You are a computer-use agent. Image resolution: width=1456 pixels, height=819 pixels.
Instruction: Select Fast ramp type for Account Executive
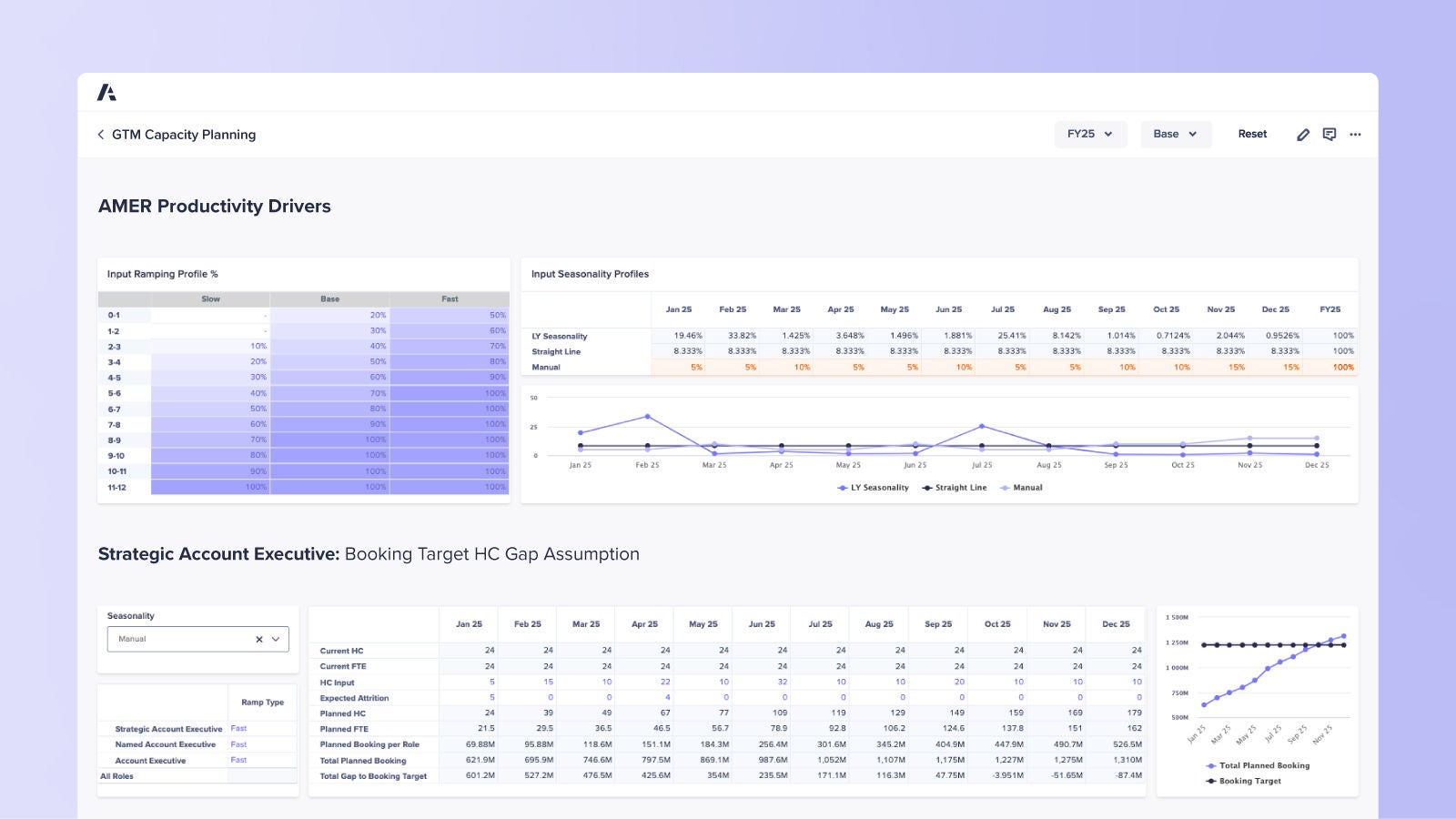(238, 760)
